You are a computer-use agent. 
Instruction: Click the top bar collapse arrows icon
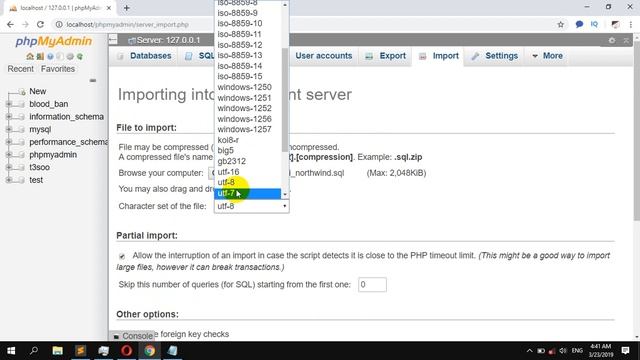[626, 40]
